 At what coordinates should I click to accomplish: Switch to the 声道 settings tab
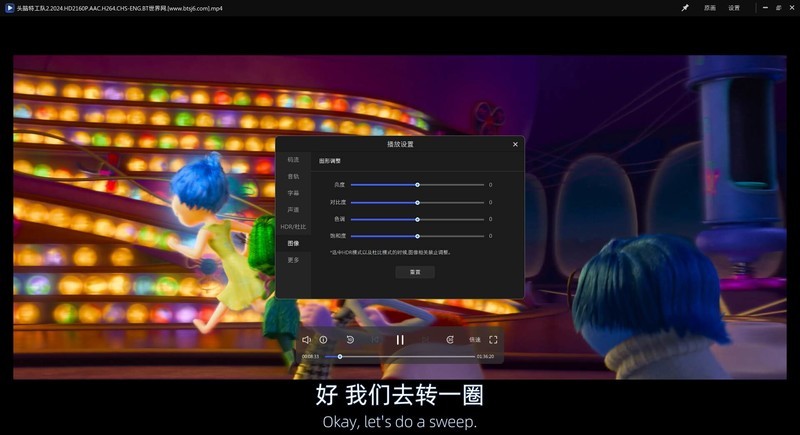(x=293, y=210)
